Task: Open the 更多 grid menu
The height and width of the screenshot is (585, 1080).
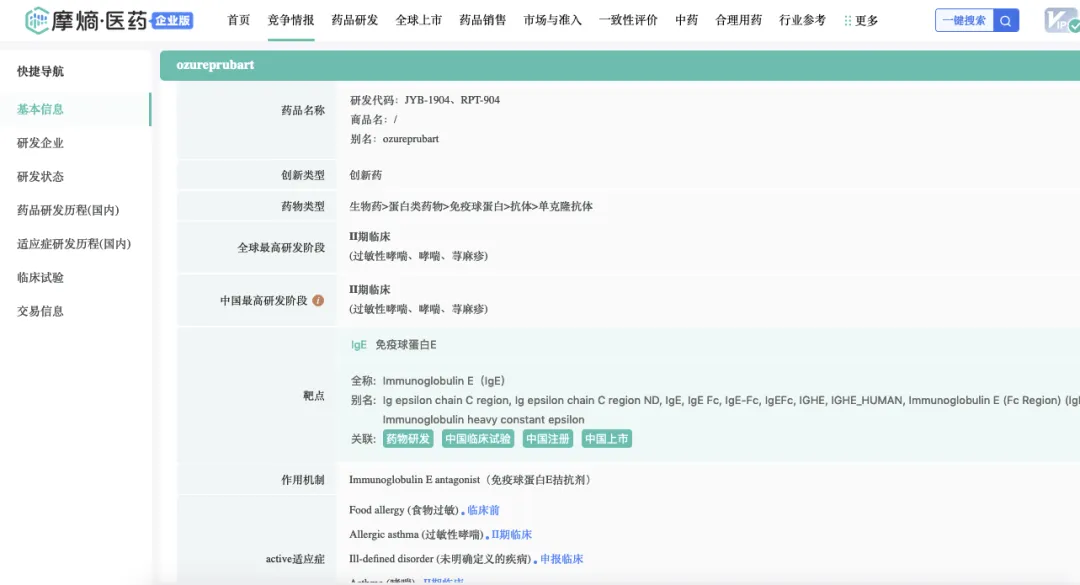Action: 860,20
